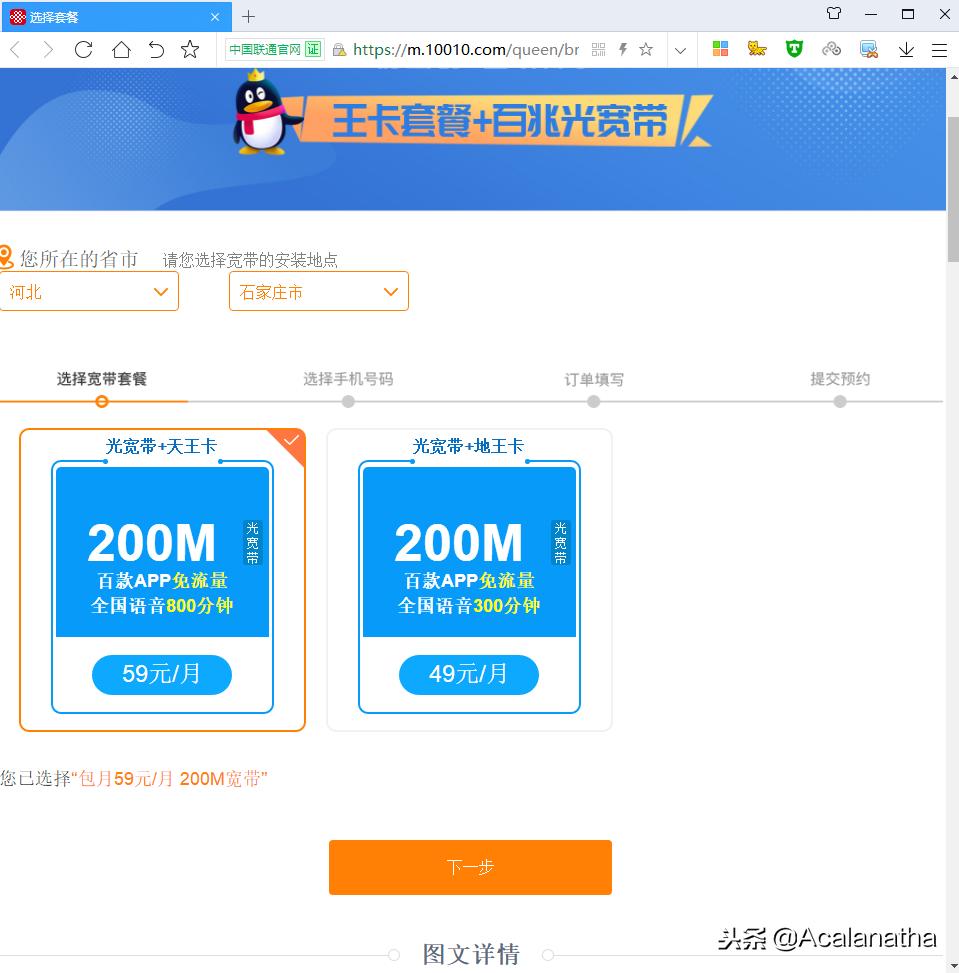The height and width of the screenshot is (973, 959).
Task: Select the 提交预约 step
Action: coord(840,379)
